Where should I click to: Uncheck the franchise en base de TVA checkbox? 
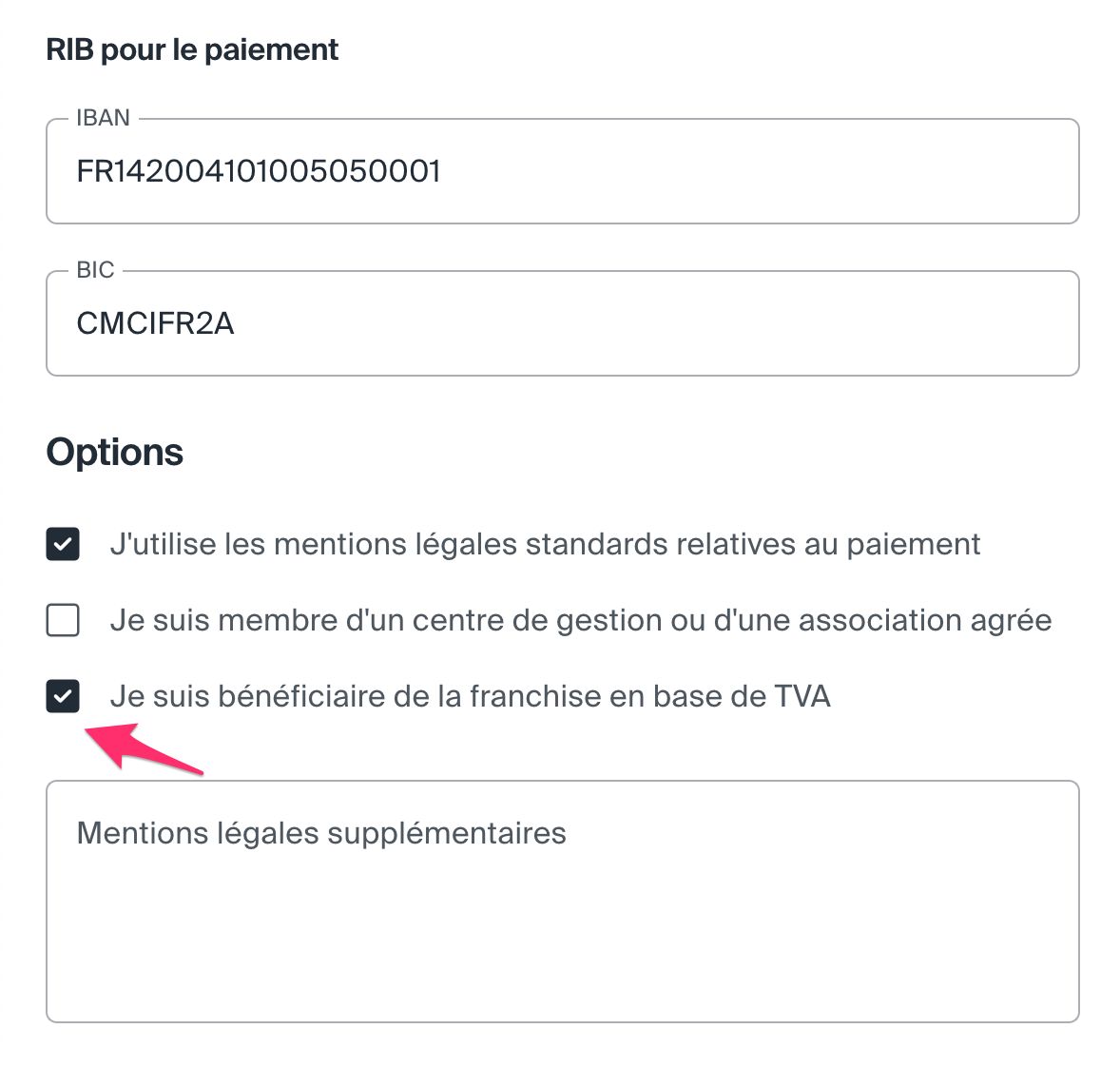63,696
